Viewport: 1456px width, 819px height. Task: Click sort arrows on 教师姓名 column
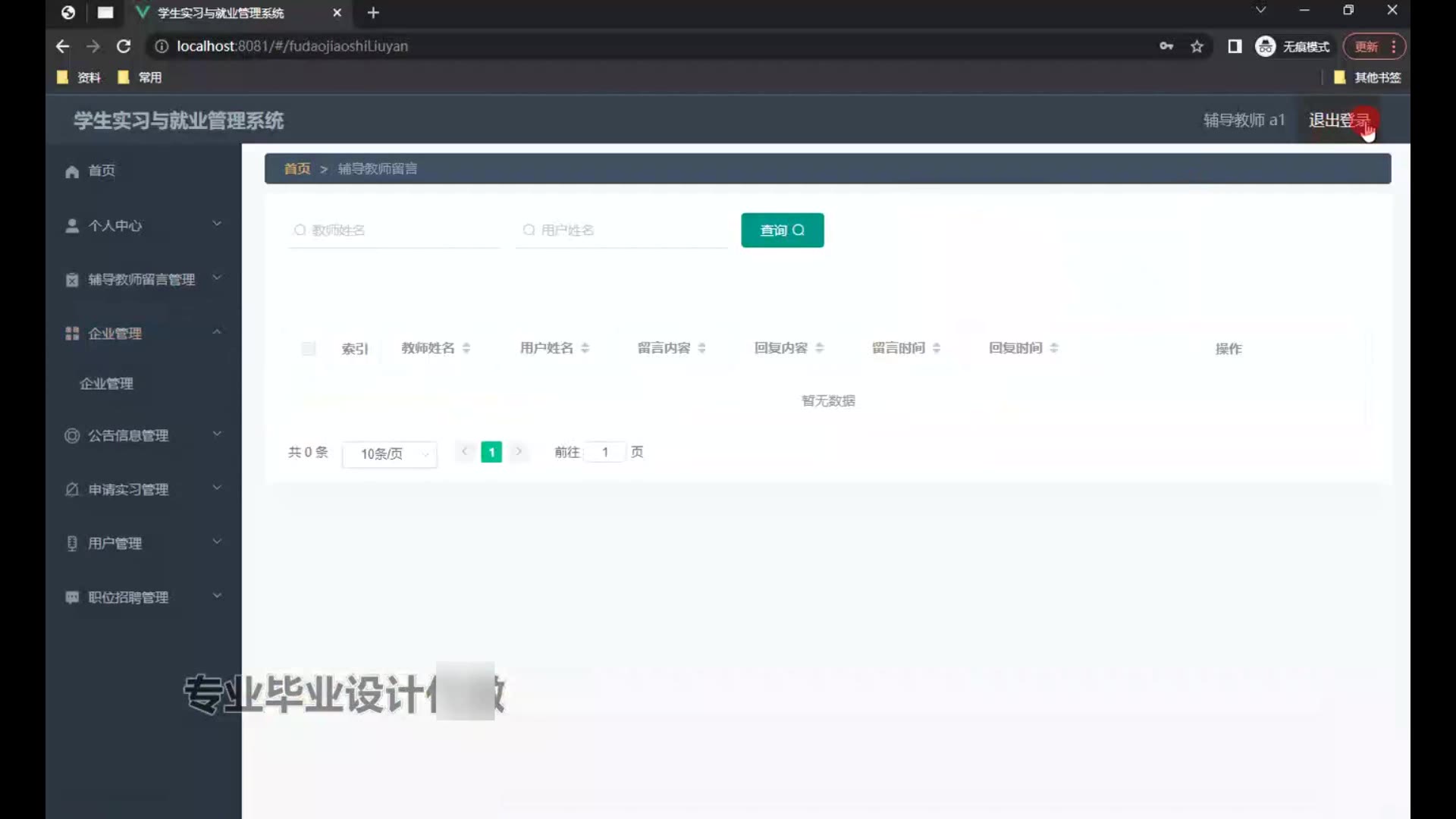[x=466, y=348]
